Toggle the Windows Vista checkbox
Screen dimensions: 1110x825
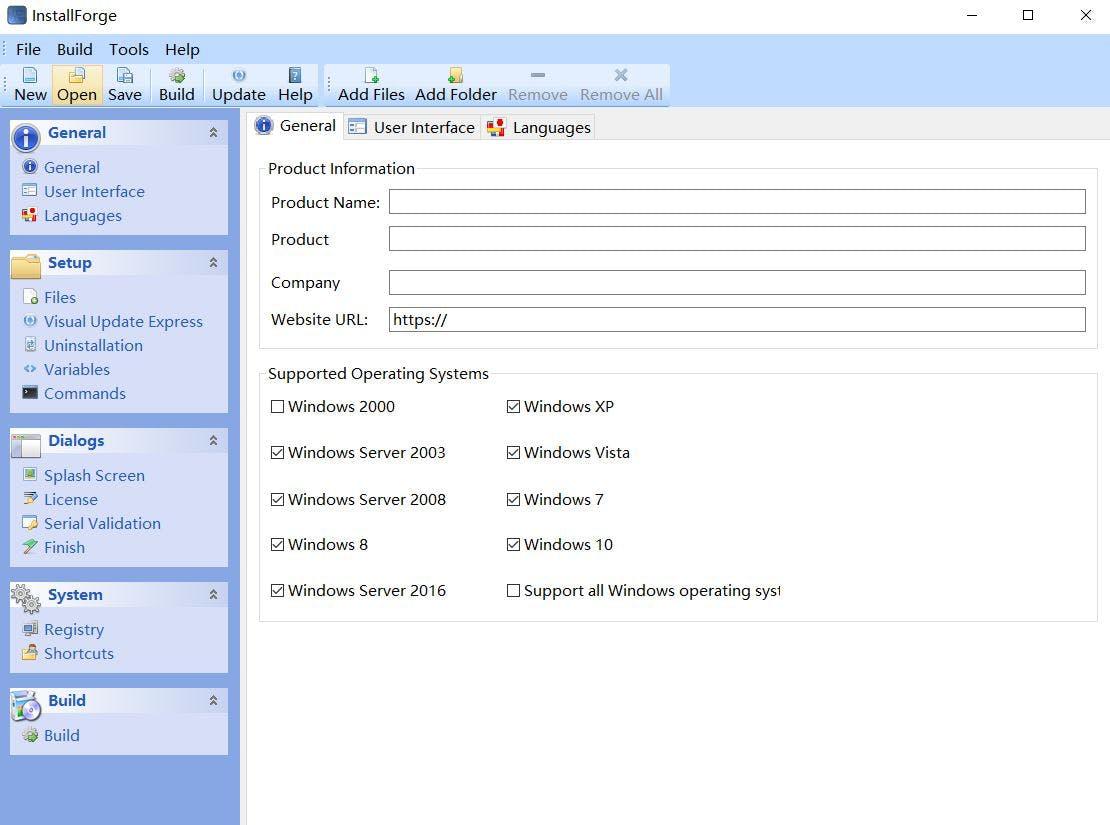pos(513,453)
